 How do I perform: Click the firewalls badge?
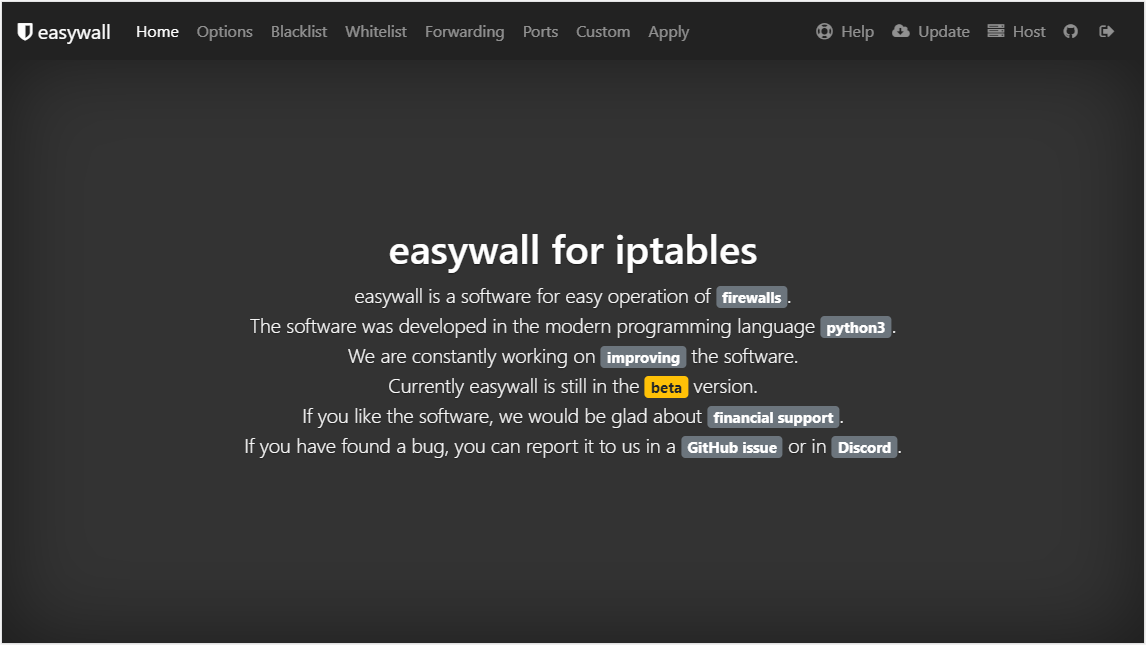(751, 297)
